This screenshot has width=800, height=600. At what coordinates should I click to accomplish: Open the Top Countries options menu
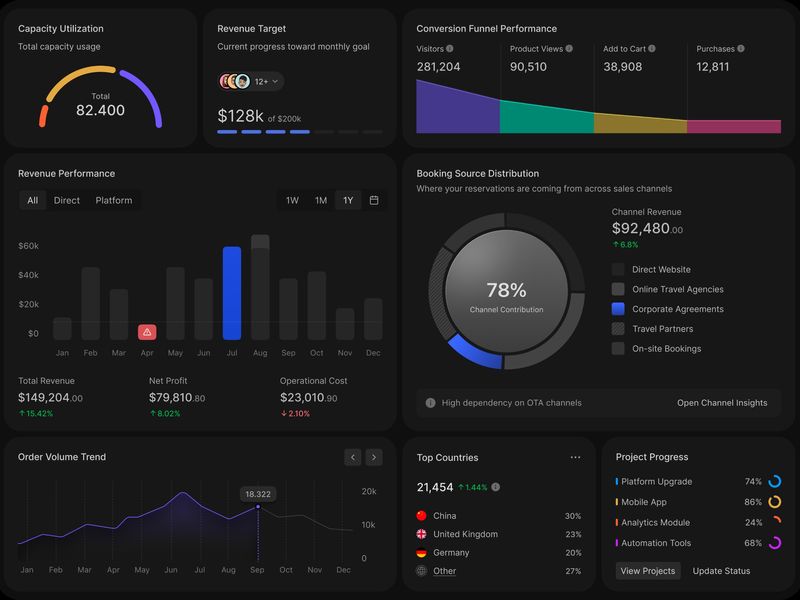576,457
